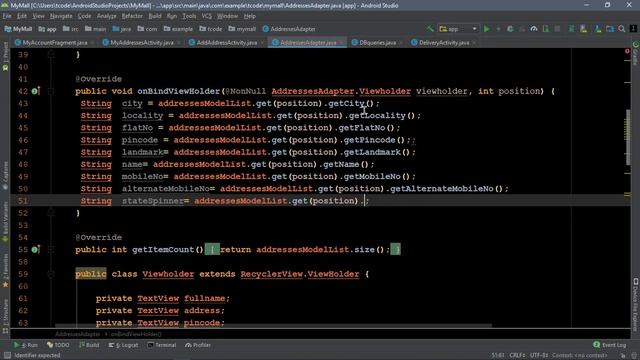
Task: Click the vertical editor scrollbar thumb
Action: tap(627, 138)
